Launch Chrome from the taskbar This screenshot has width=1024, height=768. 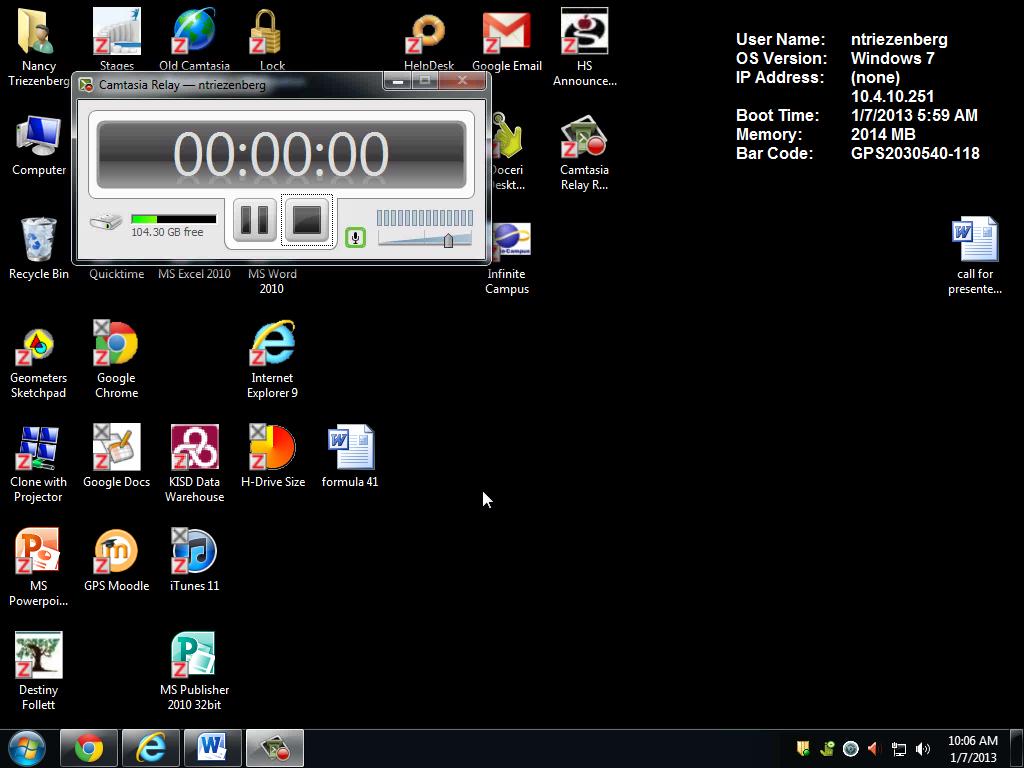[89, 748]
